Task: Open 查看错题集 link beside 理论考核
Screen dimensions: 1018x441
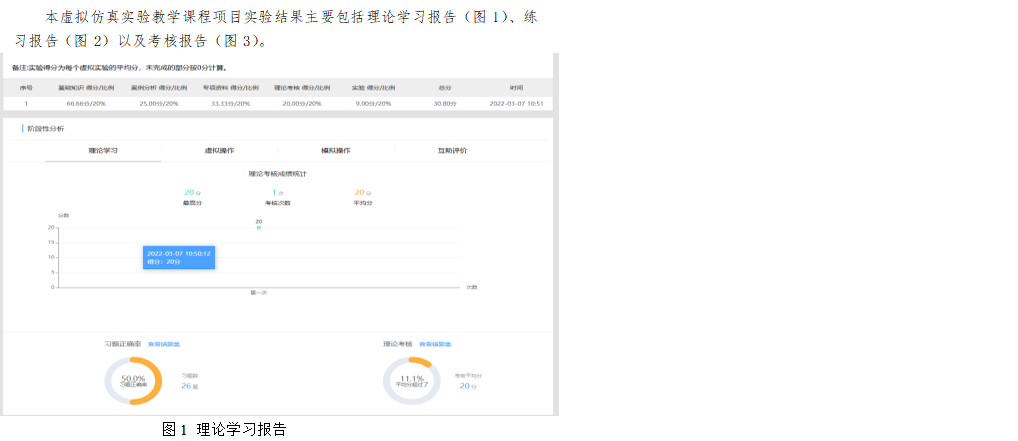Action: pyautogui.click(x=434, y=344)
